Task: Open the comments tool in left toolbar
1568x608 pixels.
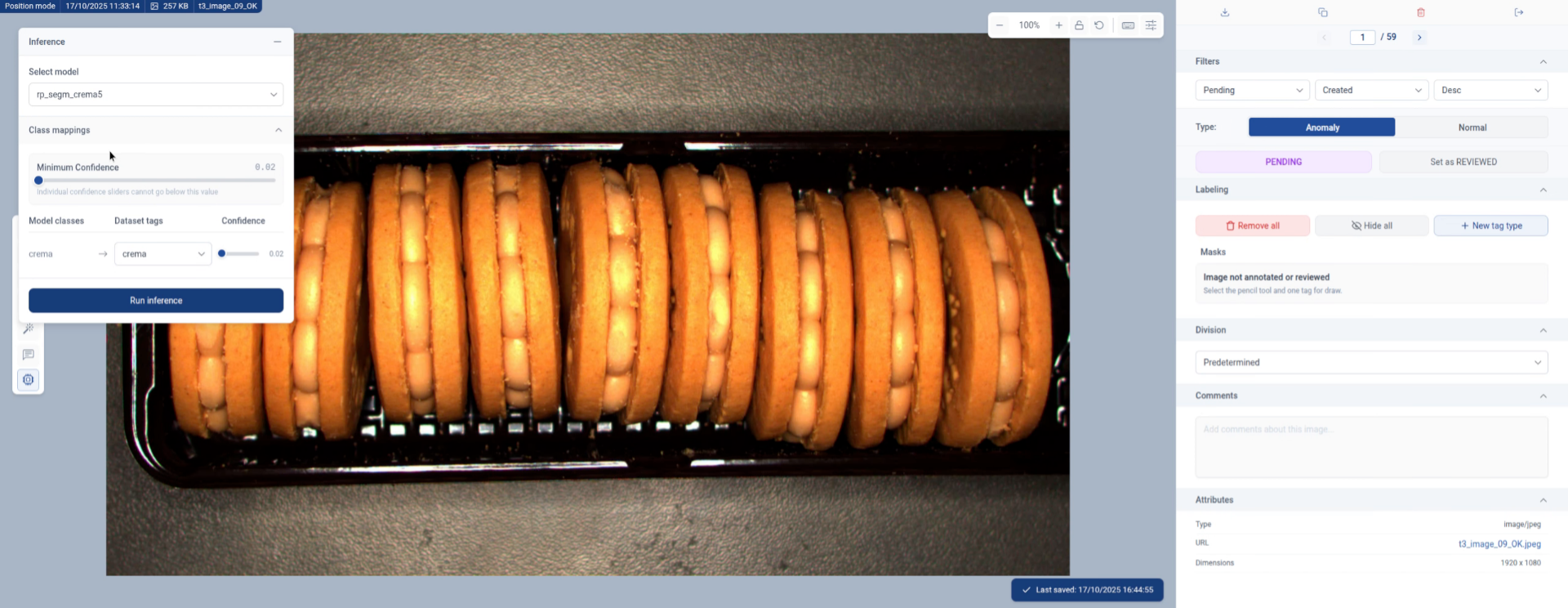Action: (29, 355)
